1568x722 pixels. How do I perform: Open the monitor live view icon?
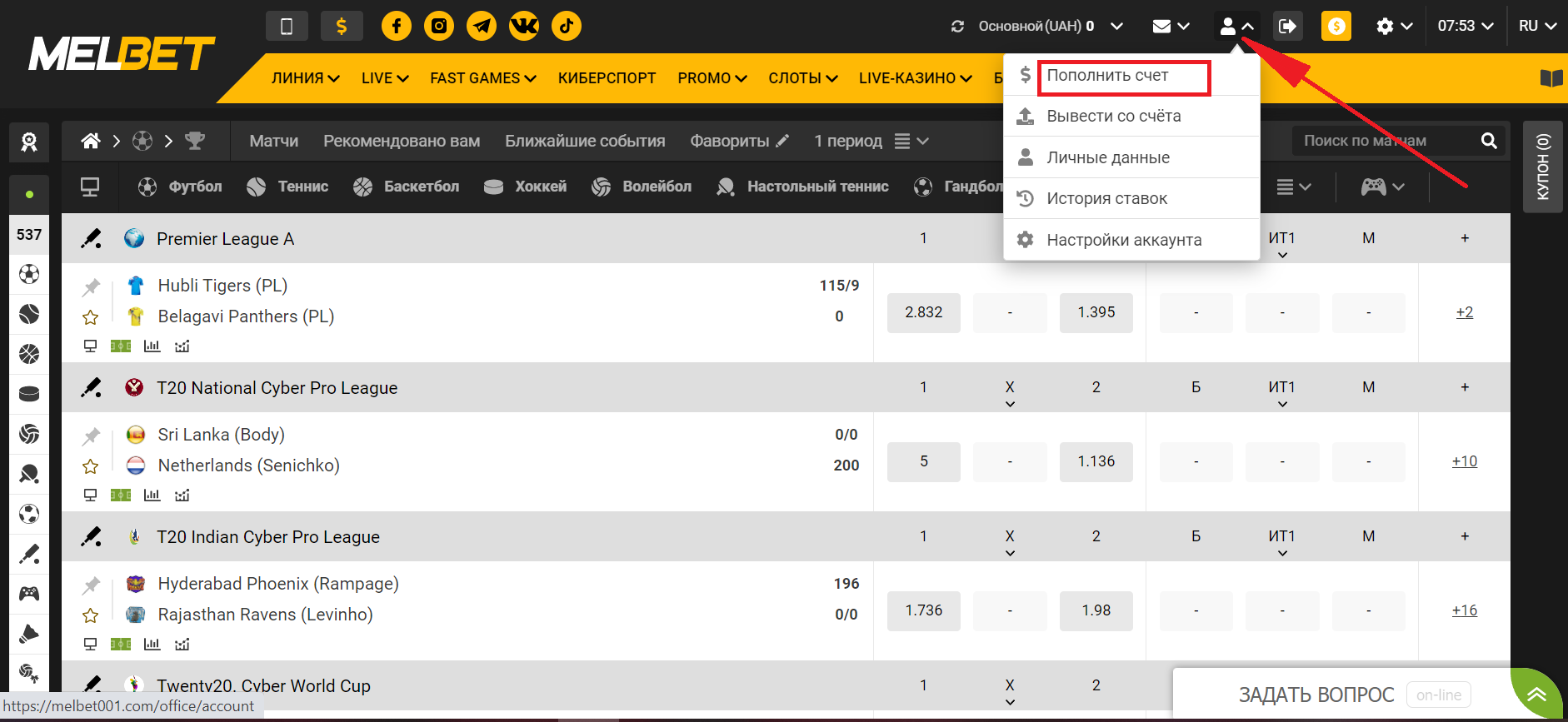pos(90,187)
